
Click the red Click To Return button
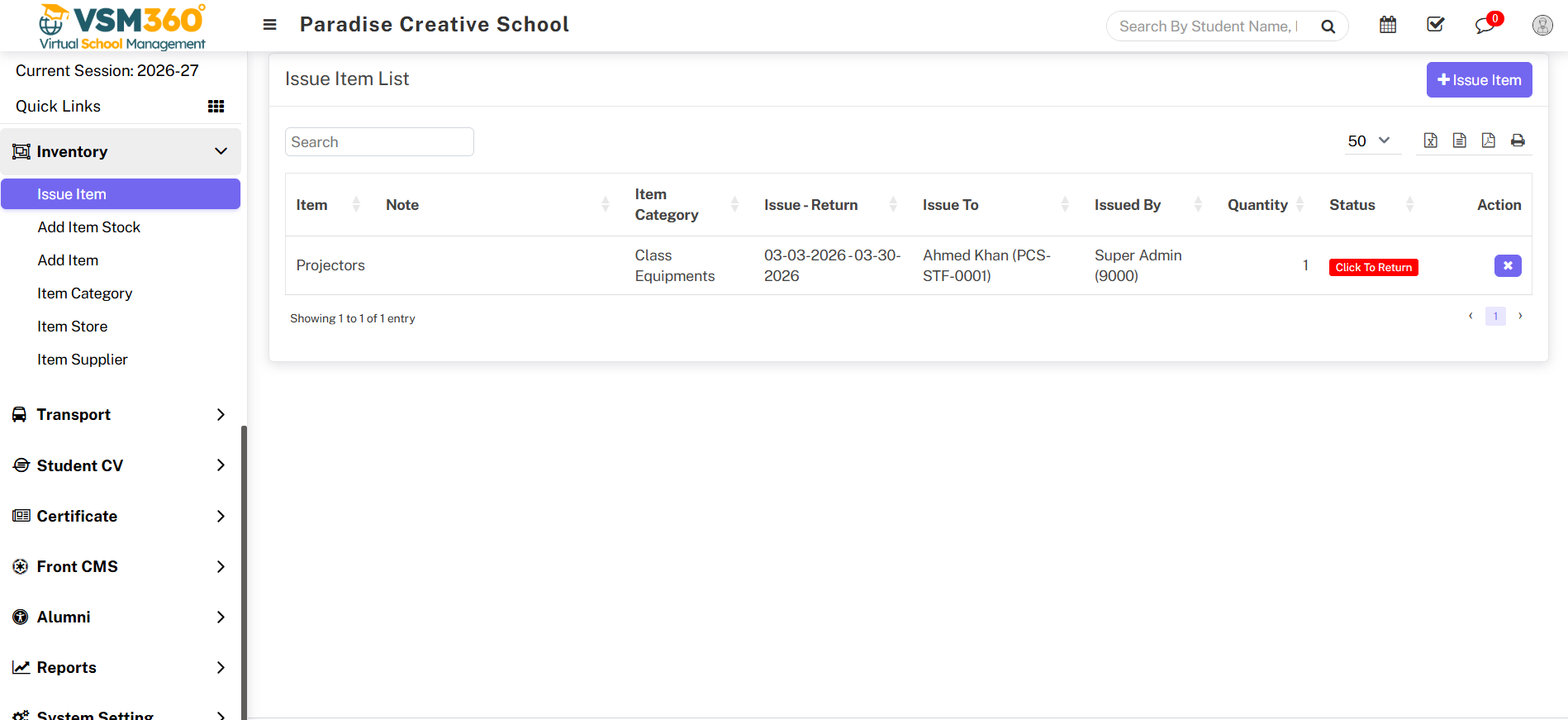pos(1373,267)
